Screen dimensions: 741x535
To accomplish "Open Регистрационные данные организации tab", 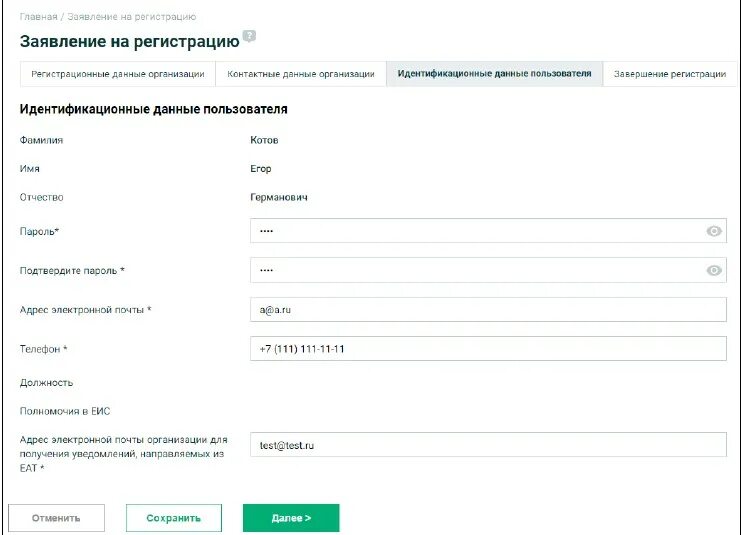I will click(118, 74).
